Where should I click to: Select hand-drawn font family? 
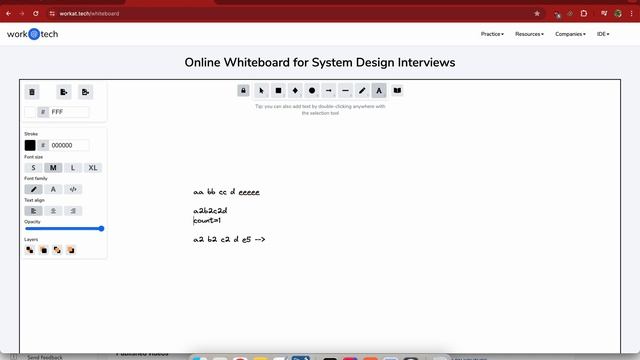coord(33,189)
